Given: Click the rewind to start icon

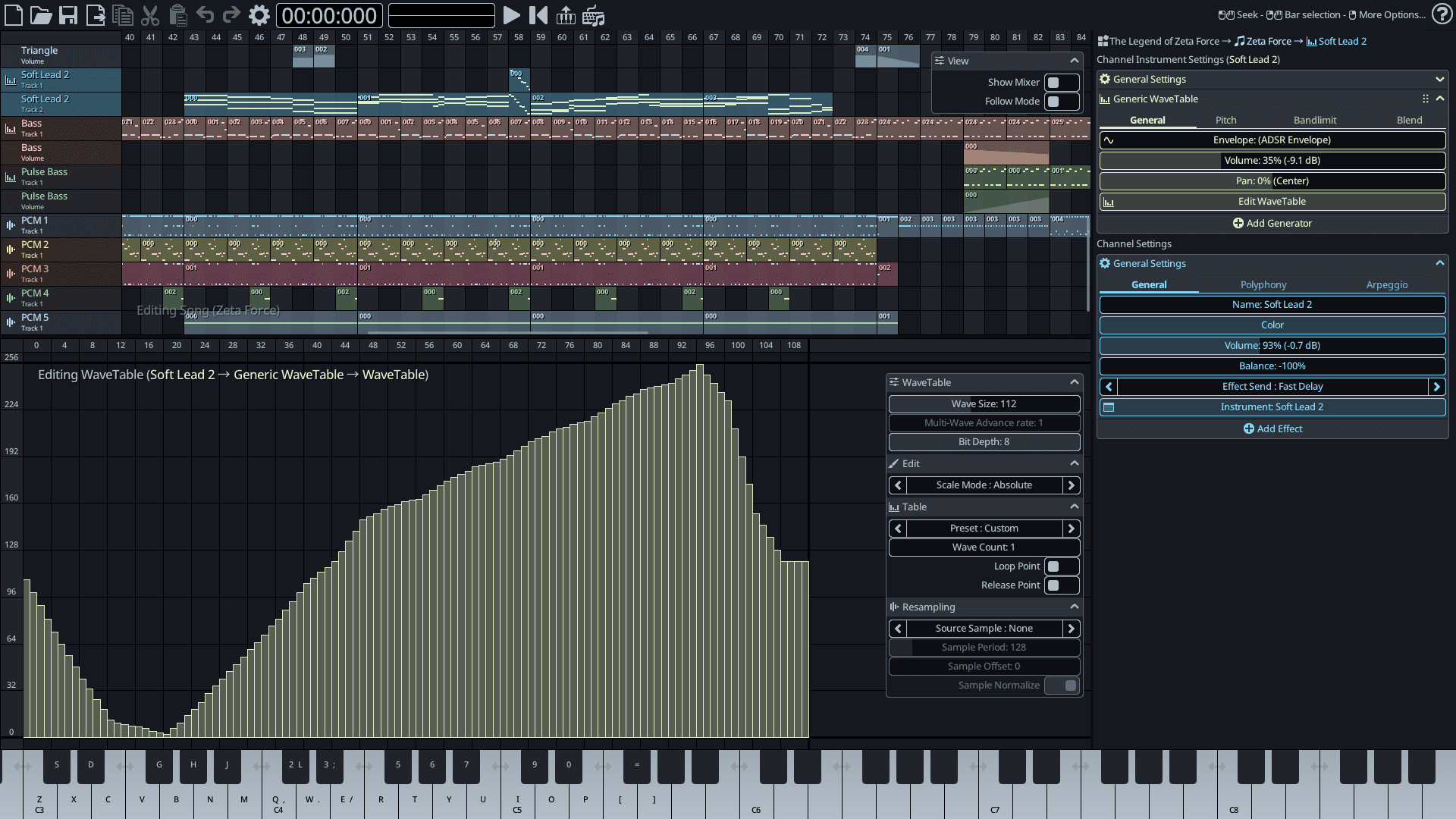Looking at the screenshot, I should click(538, 15).
